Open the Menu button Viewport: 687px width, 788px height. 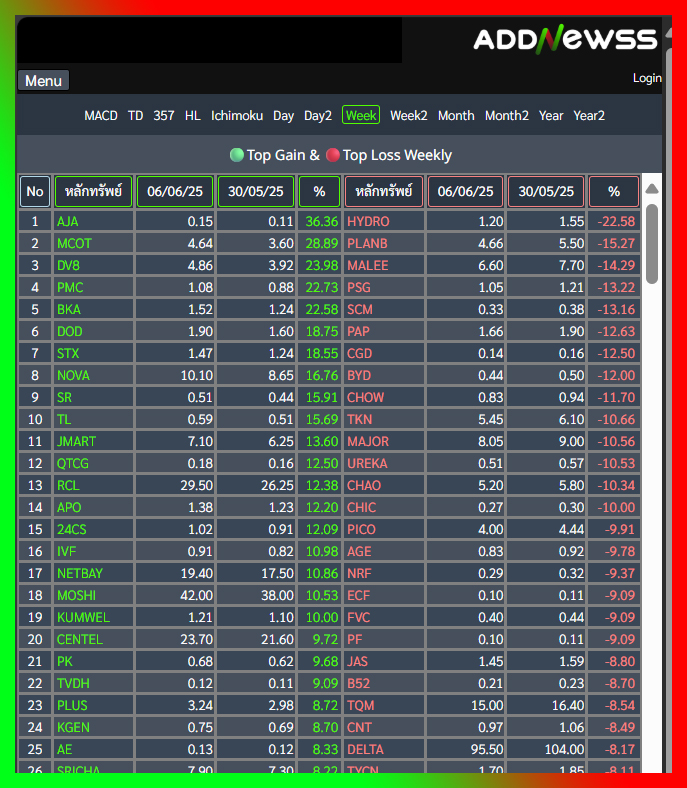point(43,80)
